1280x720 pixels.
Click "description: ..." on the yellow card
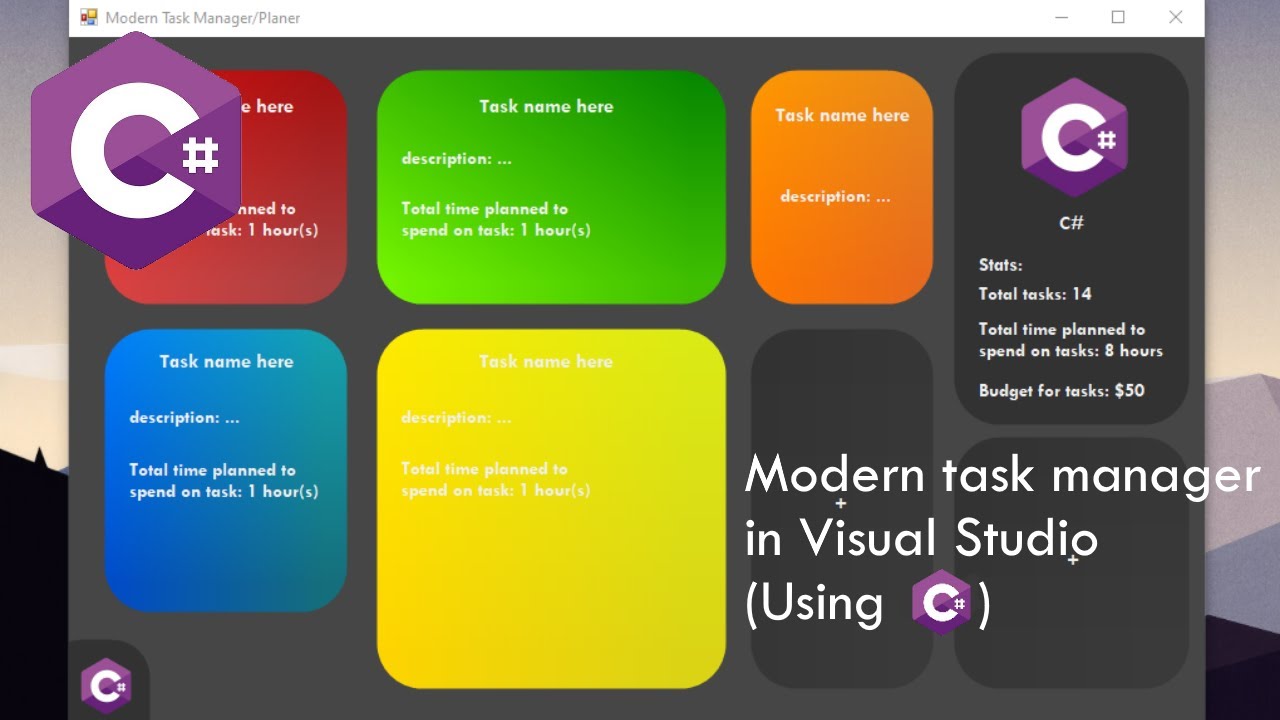tap(456, 417)
